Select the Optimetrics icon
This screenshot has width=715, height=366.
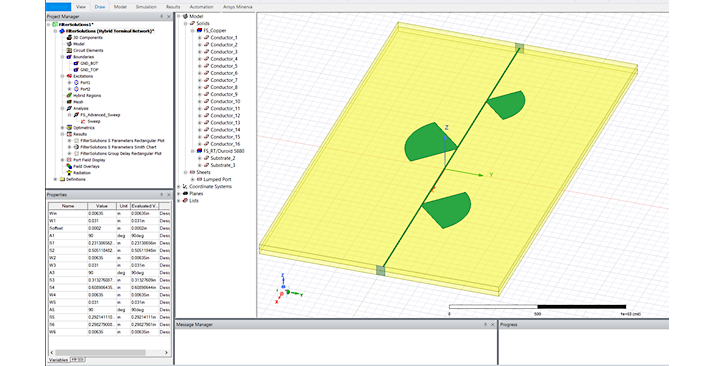69,128
